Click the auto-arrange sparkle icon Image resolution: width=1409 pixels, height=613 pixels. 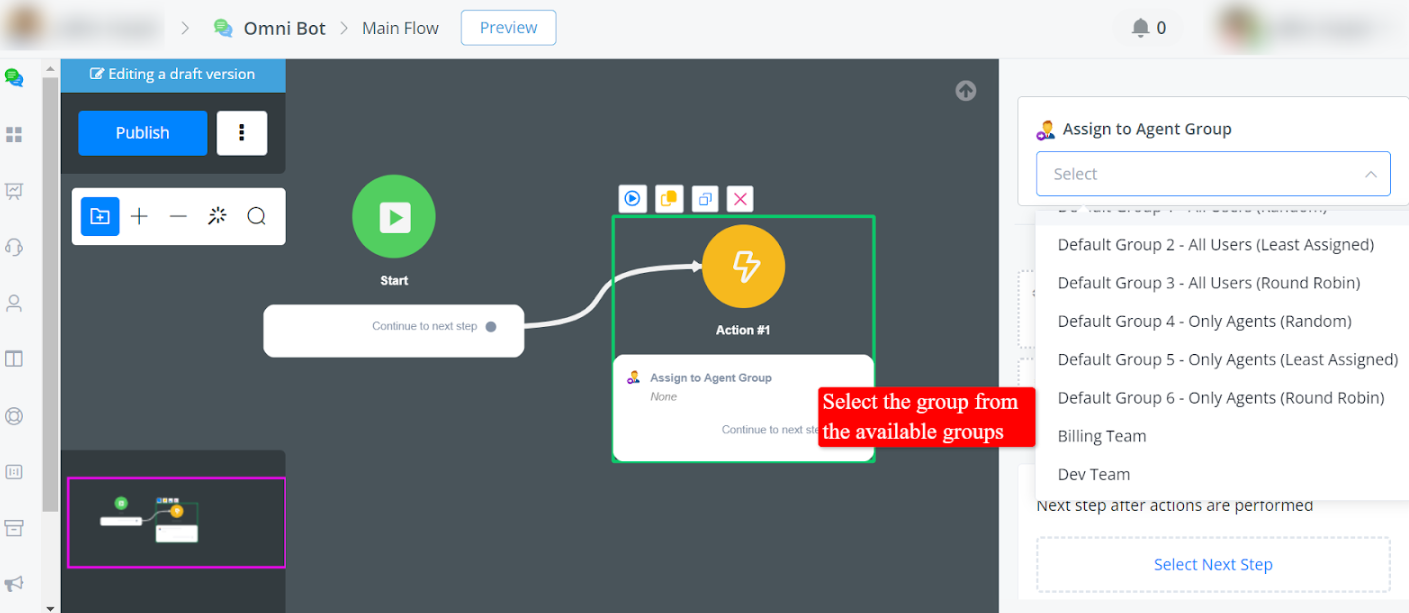click(x=217, y=216)
